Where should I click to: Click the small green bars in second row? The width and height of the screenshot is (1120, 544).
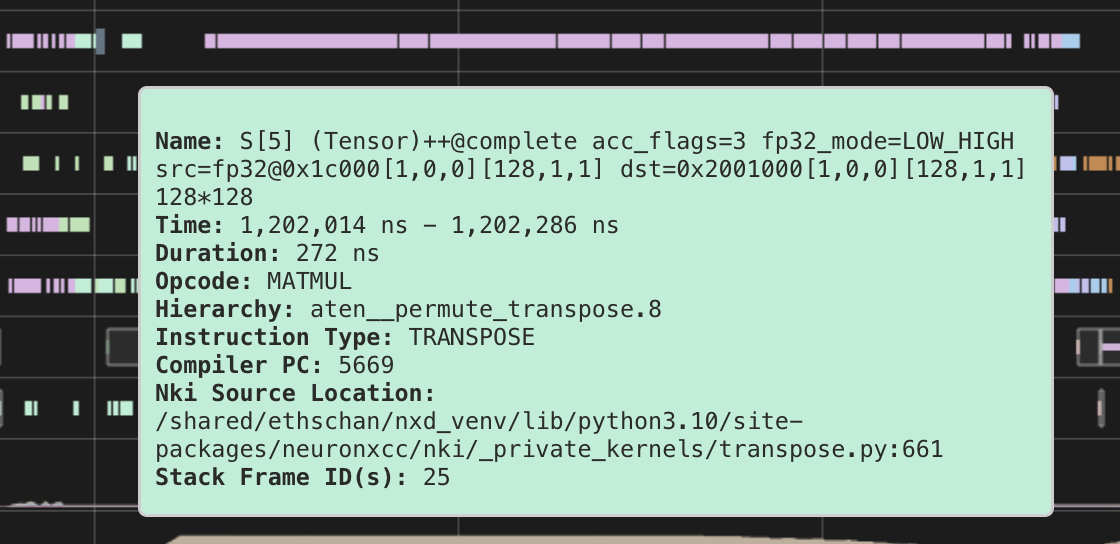[x=44, y=102]
